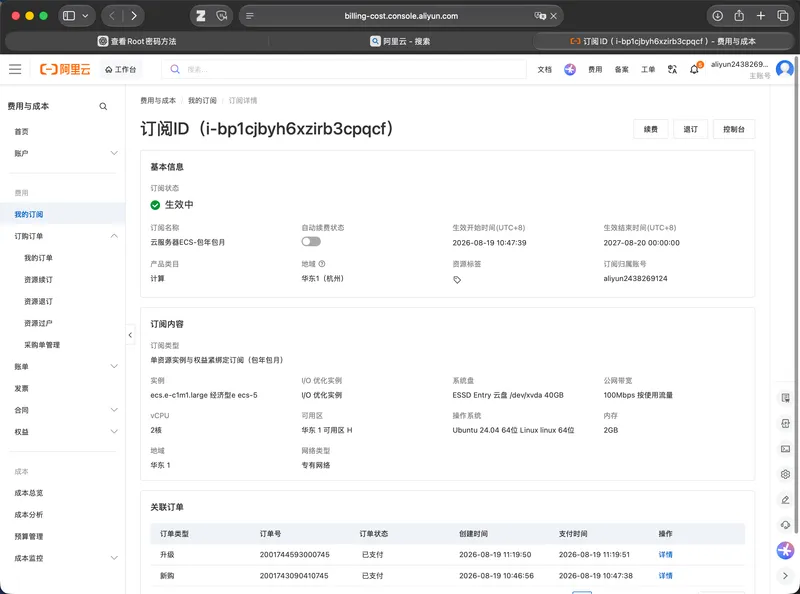Open a new Safari tab
Image resolution: width=800 pixels, height=594 pixels.
(761, 16)
